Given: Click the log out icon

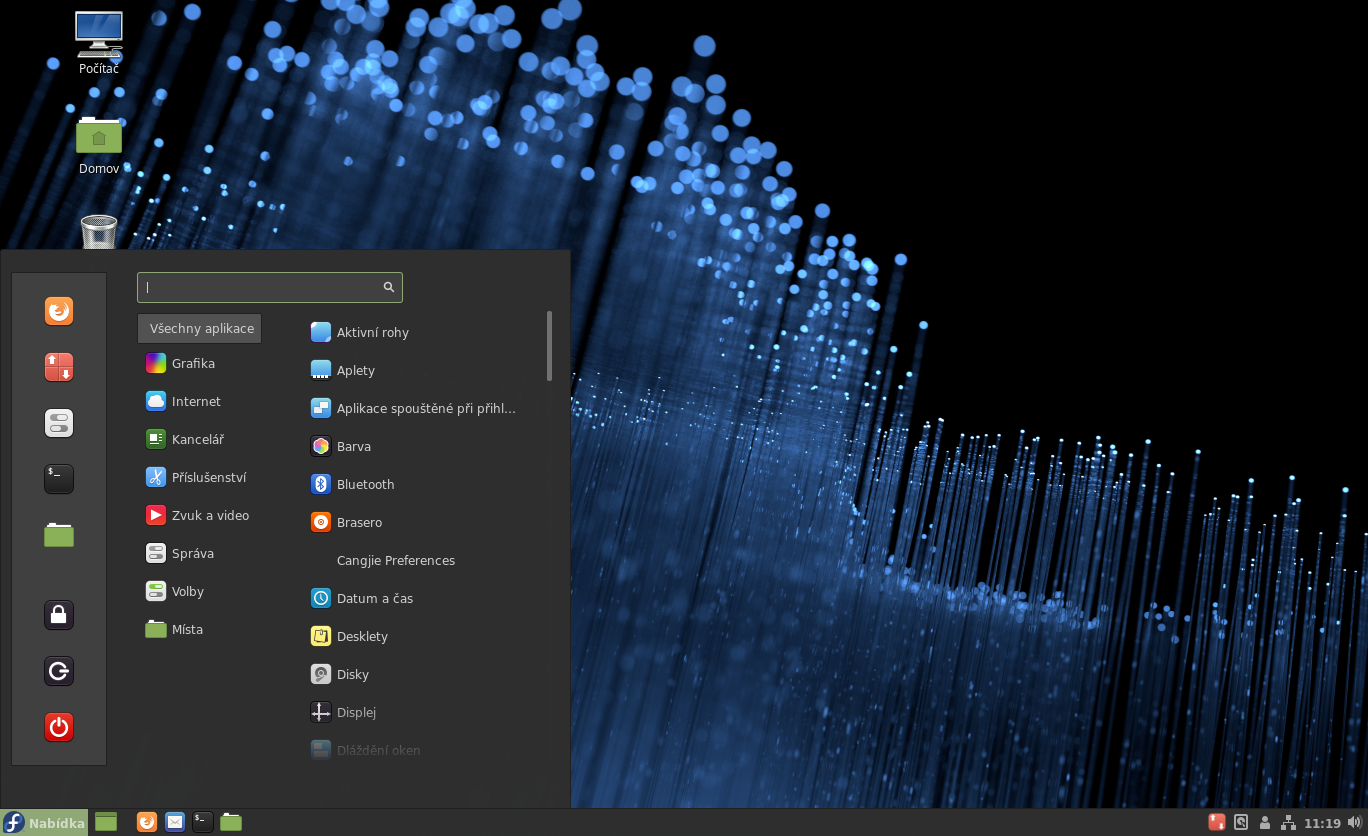Looking at the screenshot, I should click(x=59, y=671).
